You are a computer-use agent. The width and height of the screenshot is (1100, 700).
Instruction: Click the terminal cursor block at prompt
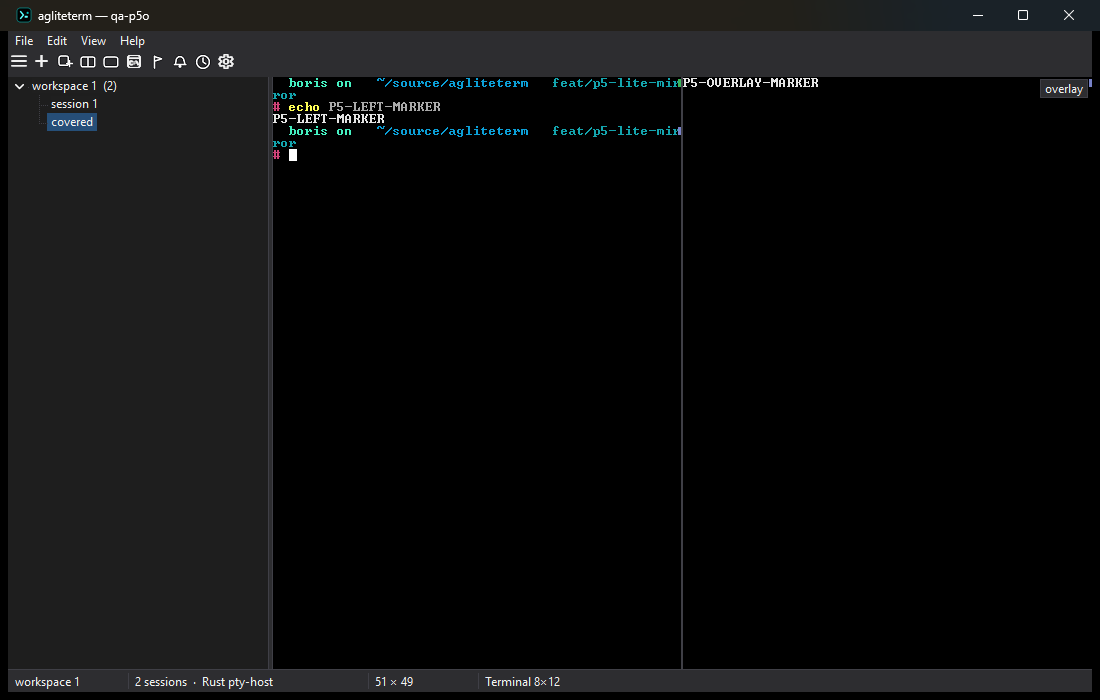click(293, 155)
